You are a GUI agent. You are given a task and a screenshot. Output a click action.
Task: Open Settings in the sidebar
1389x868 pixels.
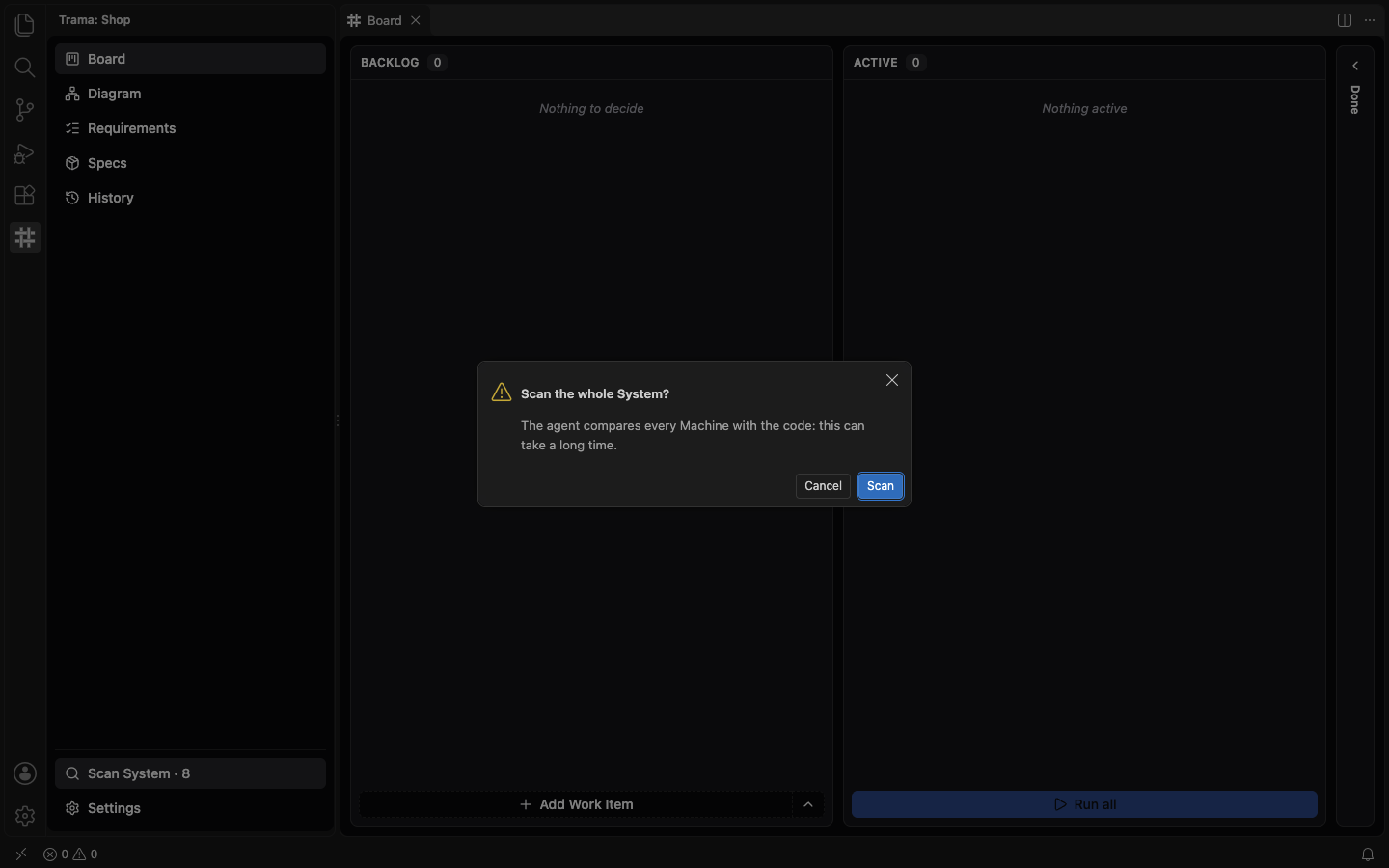pos(190,808)
